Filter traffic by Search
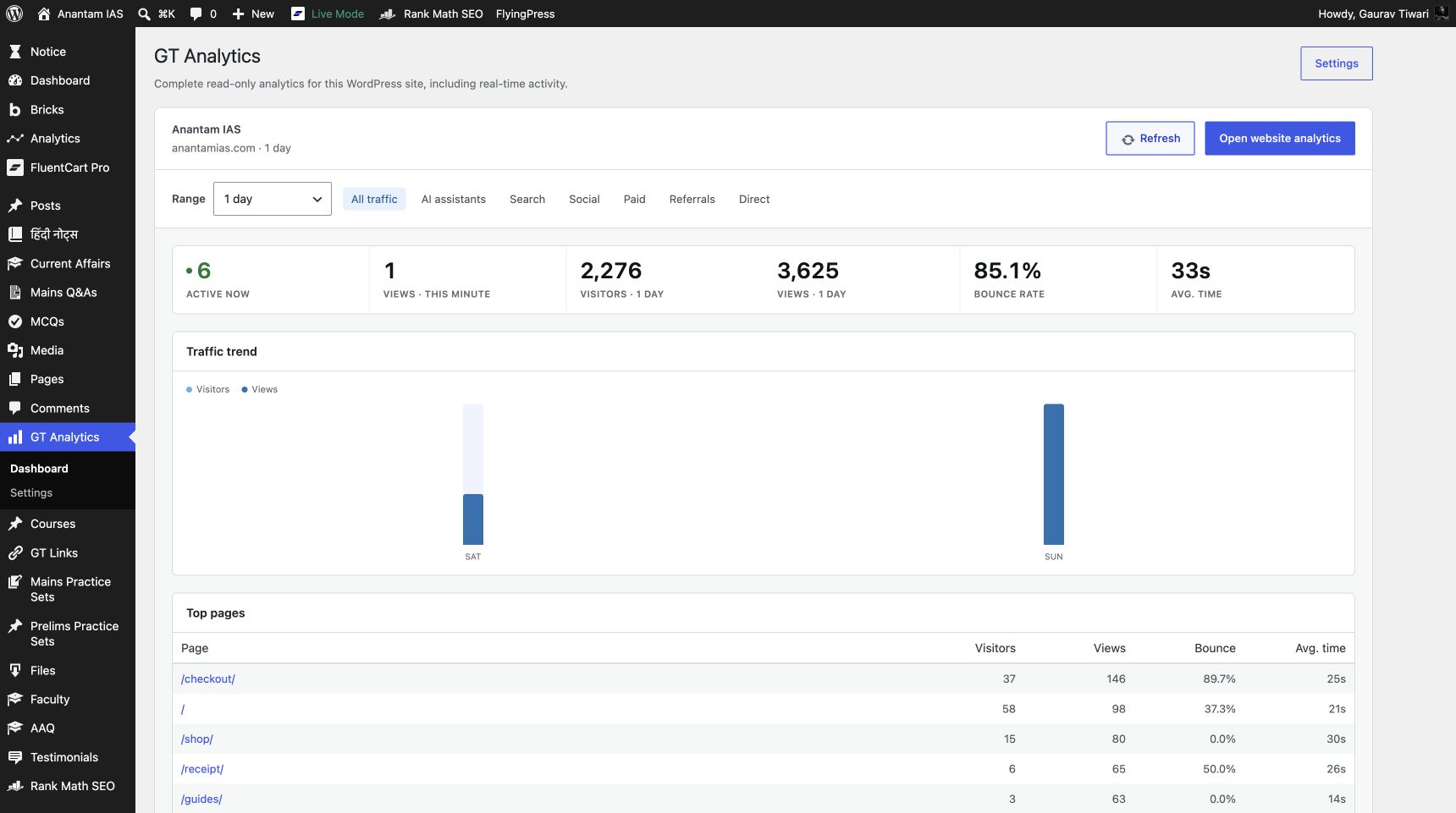Screen dimensions: 1456x813 [x=527, y=199]
